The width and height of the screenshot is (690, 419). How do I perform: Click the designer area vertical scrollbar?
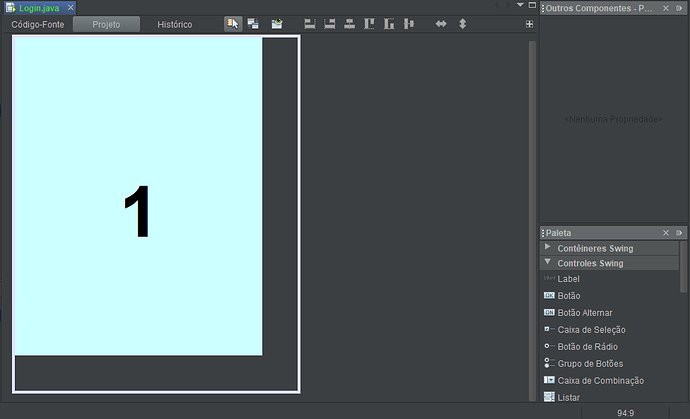click(532, 220)
